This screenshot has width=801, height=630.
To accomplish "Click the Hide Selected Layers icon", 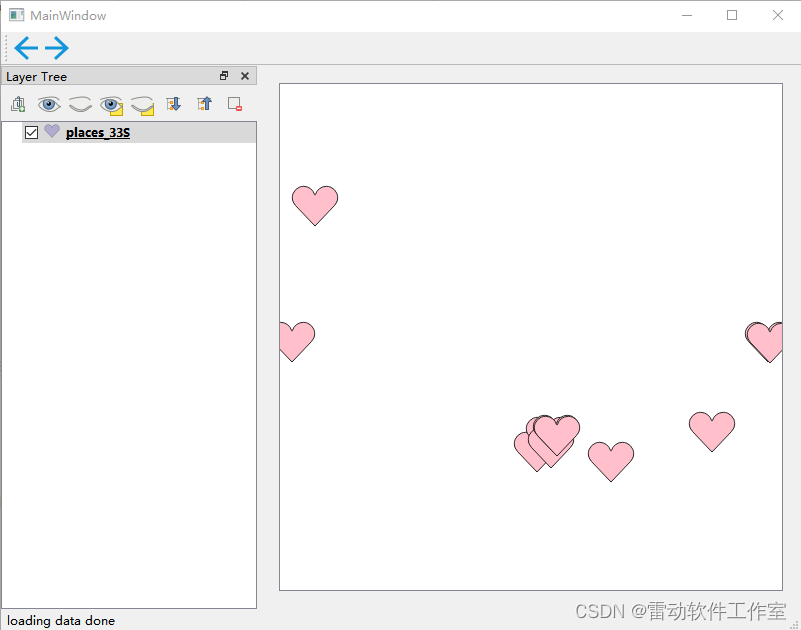I will [143, 105].
